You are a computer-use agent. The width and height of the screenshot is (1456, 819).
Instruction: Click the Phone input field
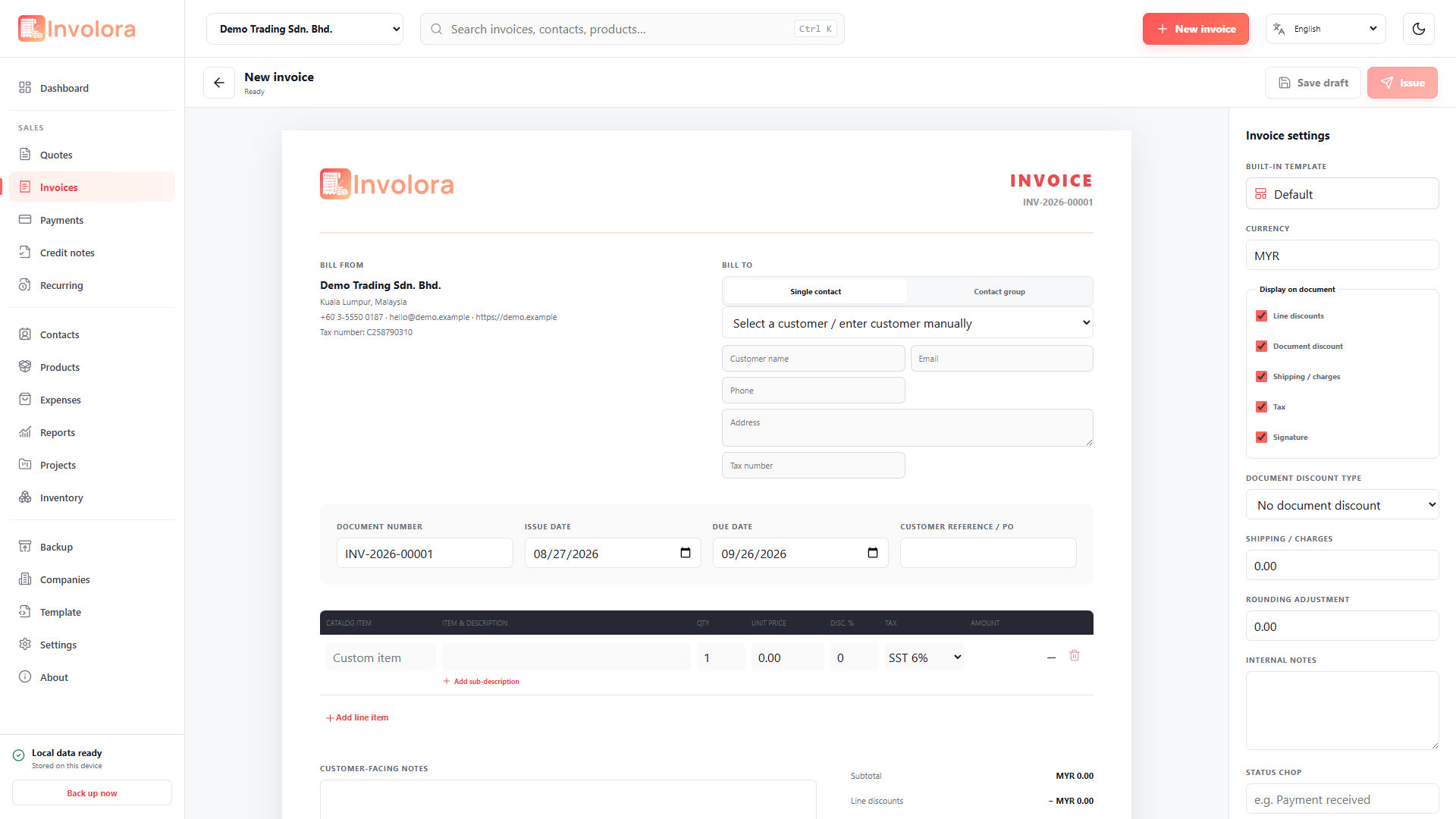814,391
